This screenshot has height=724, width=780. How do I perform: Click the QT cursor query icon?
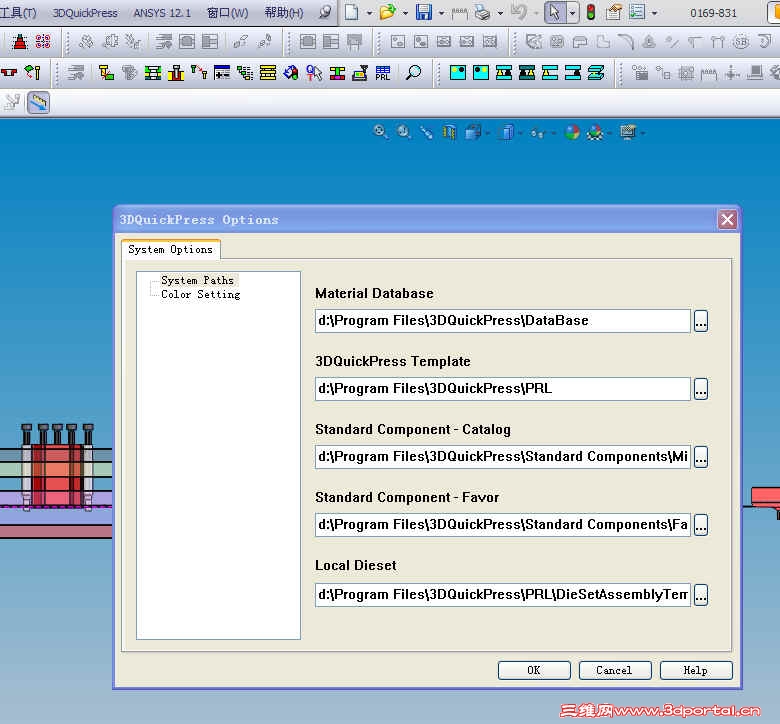313,73
